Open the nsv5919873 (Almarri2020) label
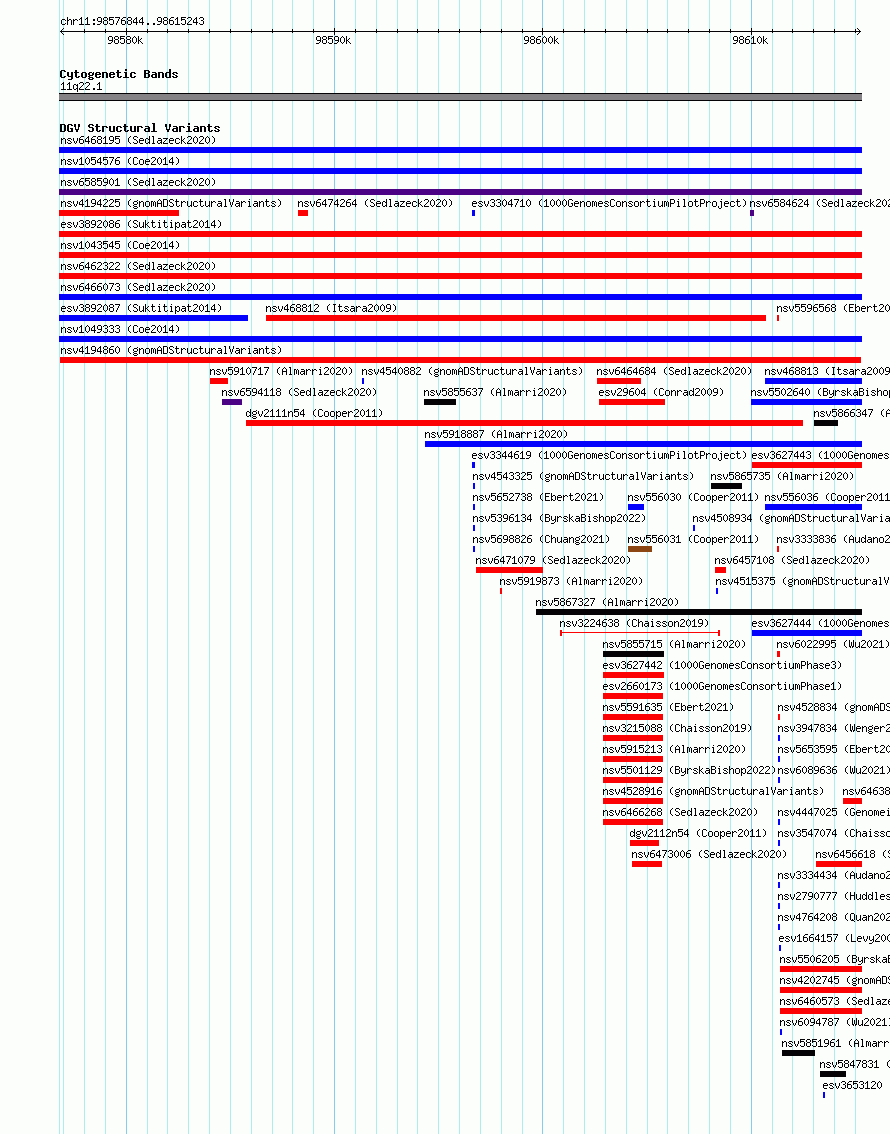Viewport: 890px width, 1134px height. pyautogui.click(x=571, y=581)
